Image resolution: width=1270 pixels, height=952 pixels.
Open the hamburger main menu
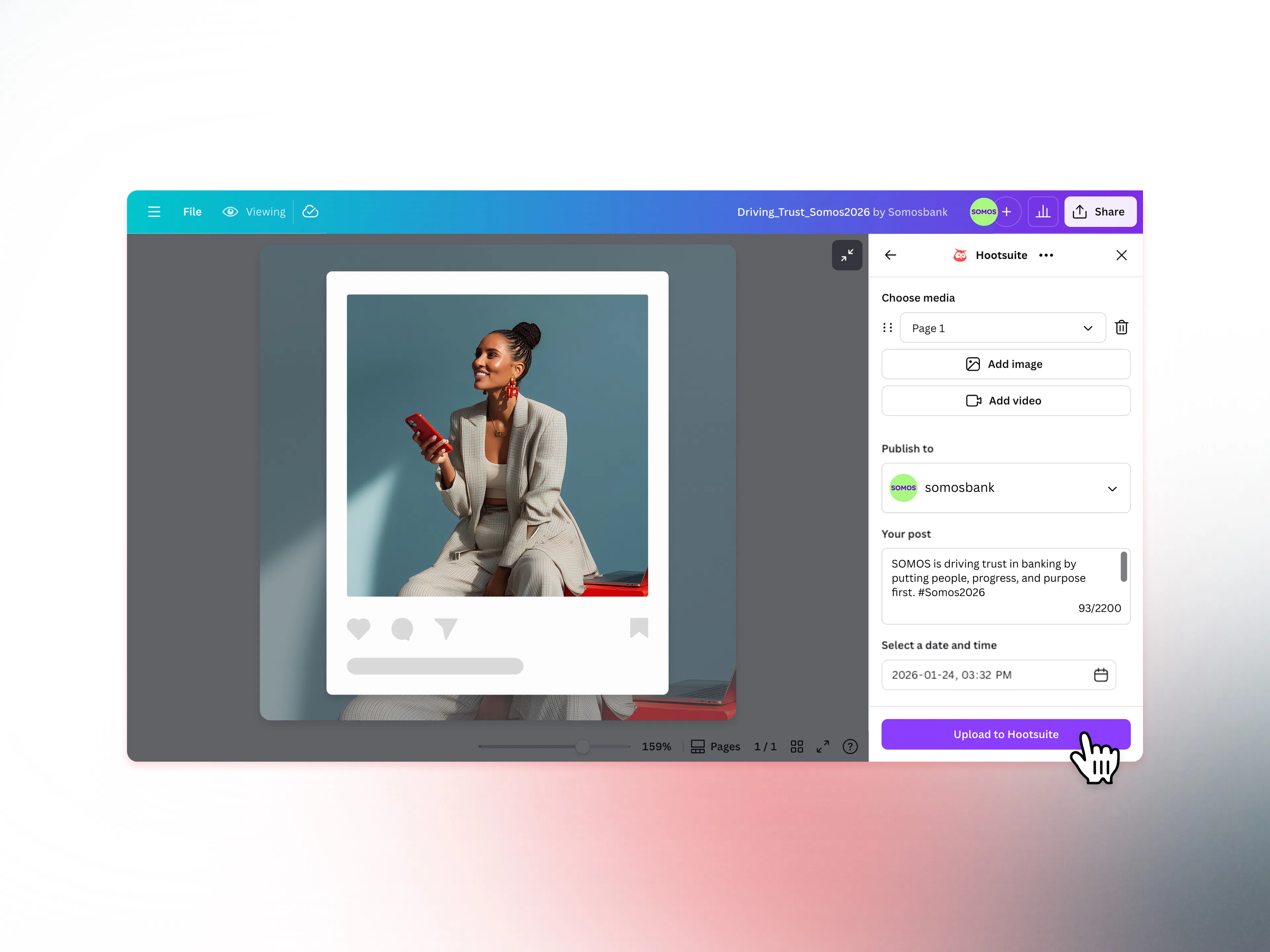154,212
